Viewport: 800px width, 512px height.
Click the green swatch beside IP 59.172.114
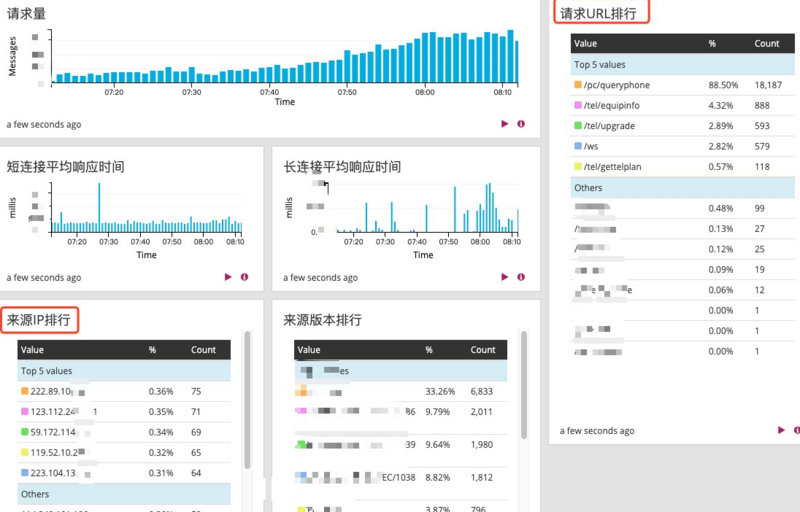(24, 432)
